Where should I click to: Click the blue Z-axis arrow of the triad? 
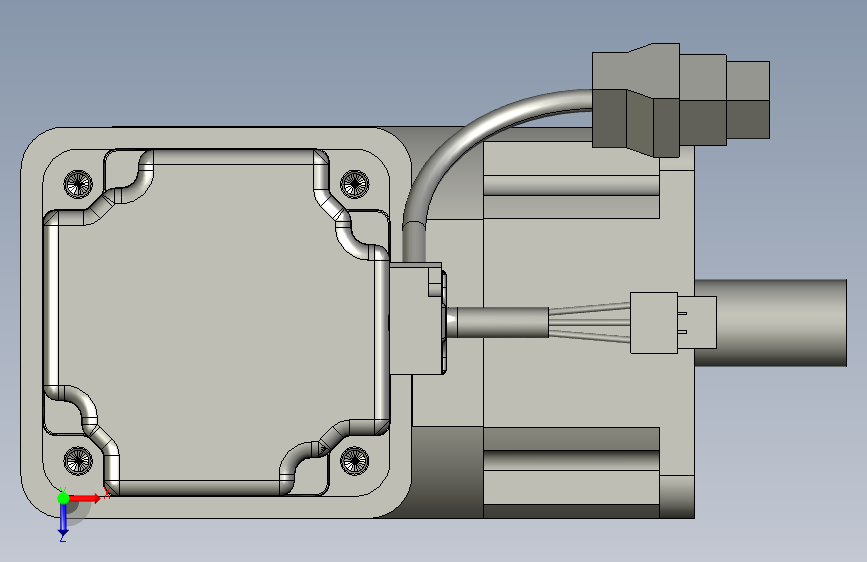pyautogui.click(x=63, y=520)
